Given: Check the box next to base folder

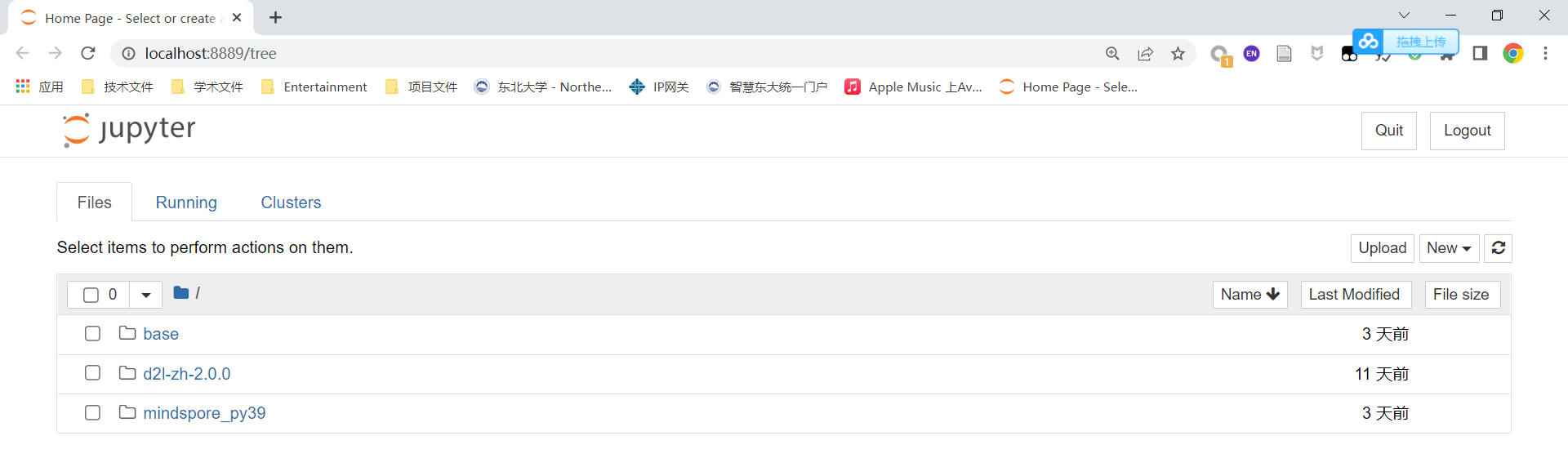Looking at the screenshot, I should pyautogui.click(x=92, y=333).
